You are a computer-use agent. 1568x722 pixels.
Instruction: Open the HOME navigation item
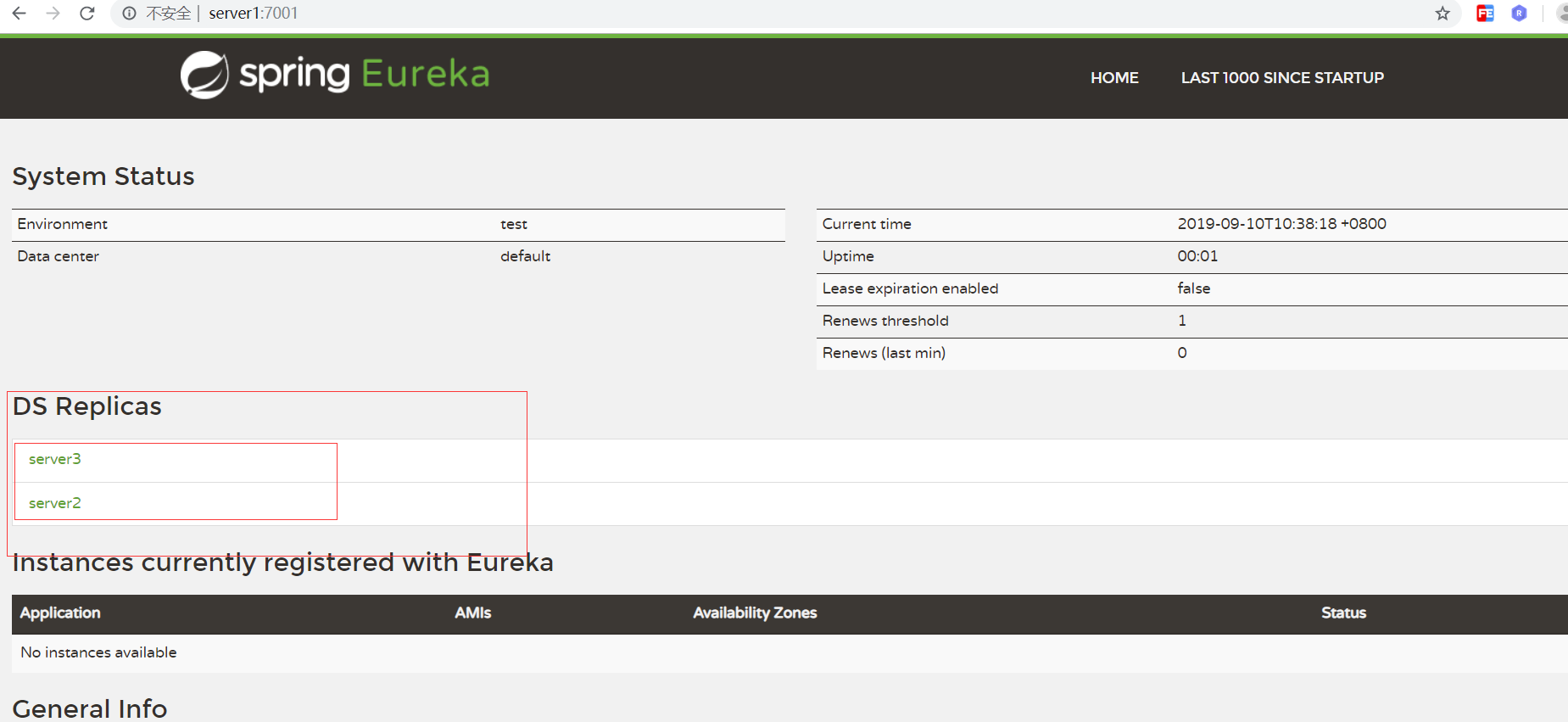click(1114, 78)
